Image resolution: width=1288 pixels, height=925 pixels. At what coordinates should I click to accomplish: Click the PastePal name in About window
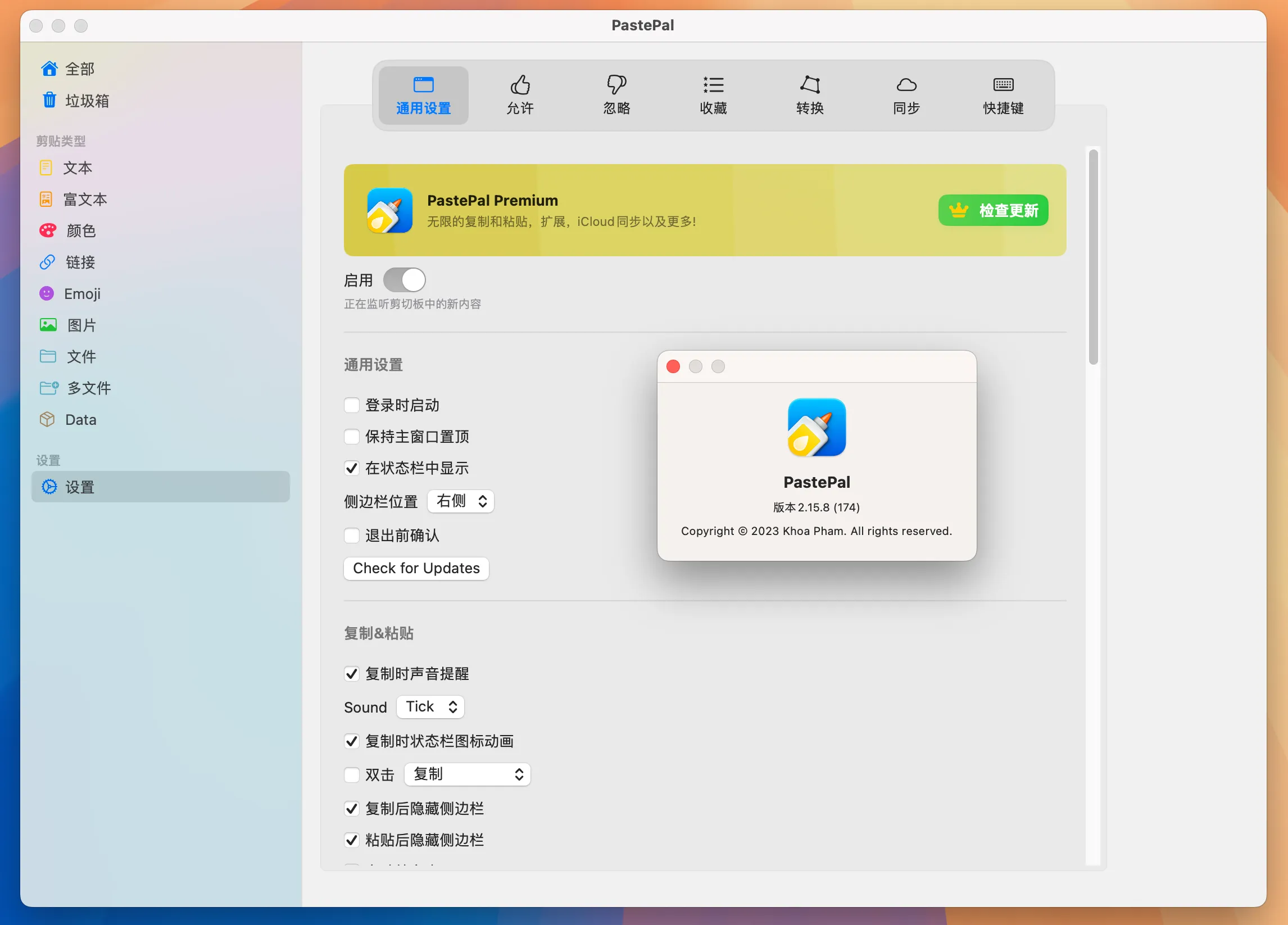817,482
